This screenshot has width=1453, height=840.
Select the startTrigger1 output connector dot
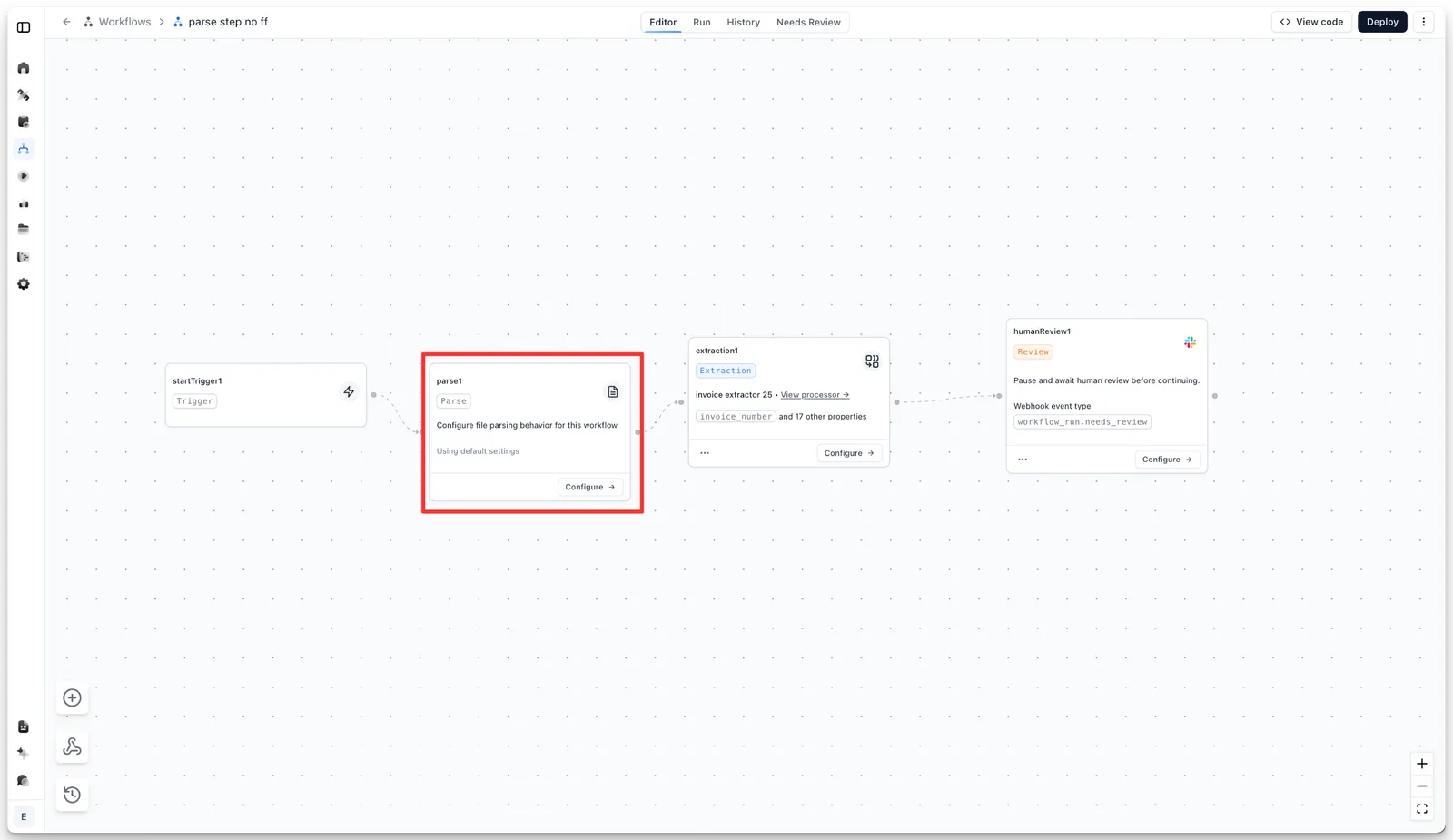[373, 395]
